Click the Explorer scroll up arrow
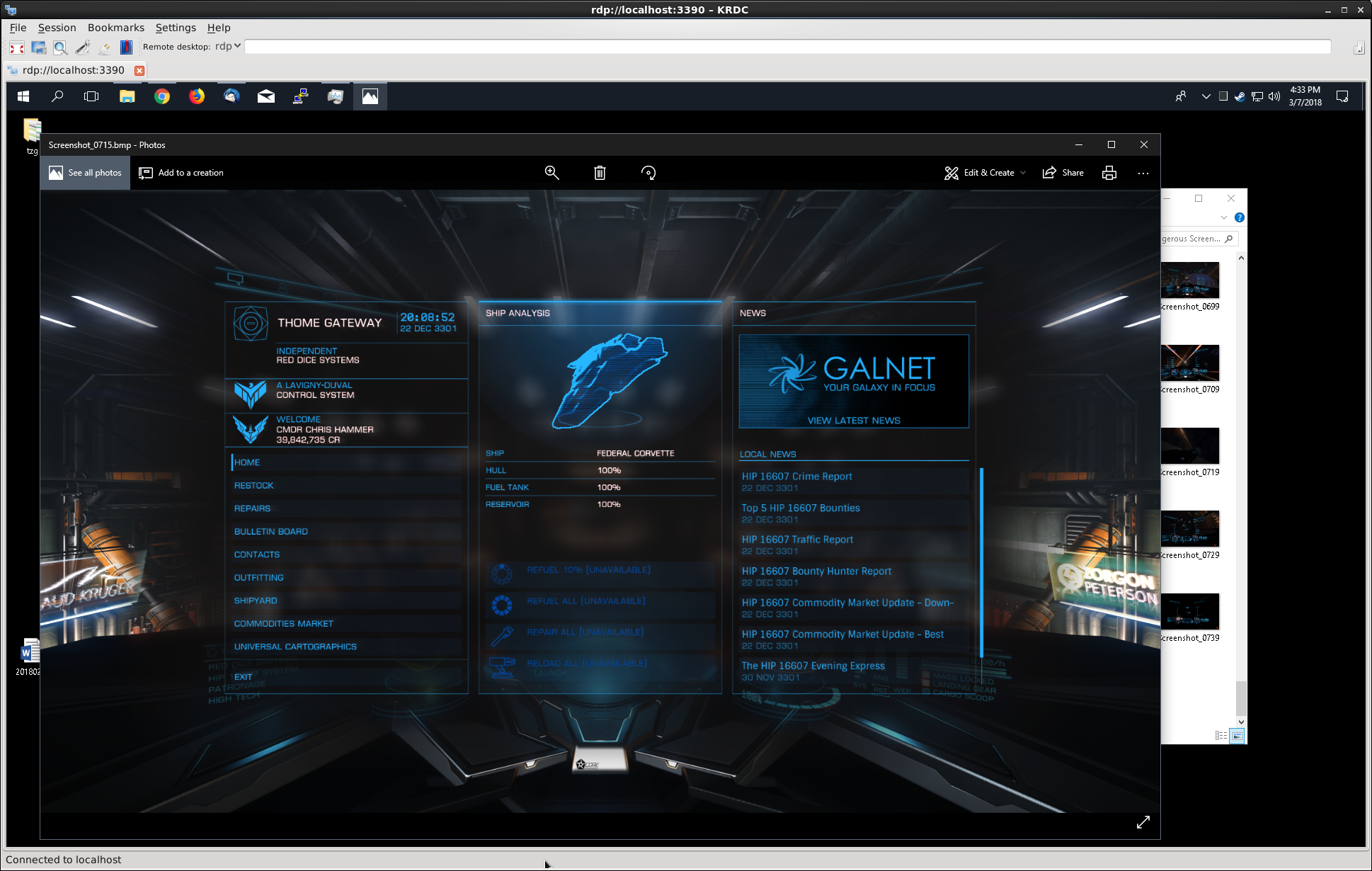This screenshot has width=1372, height=871. tap(1241, 258)
